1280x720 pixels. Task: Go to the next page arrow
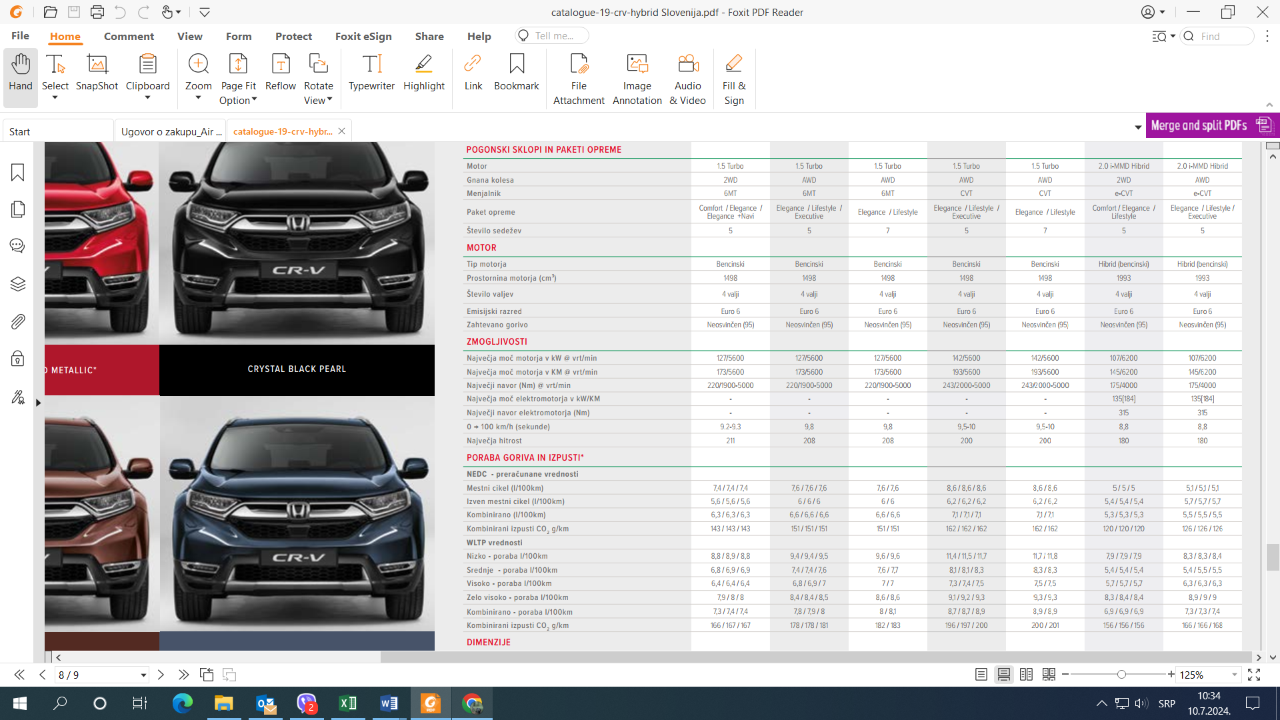(161, 675)
